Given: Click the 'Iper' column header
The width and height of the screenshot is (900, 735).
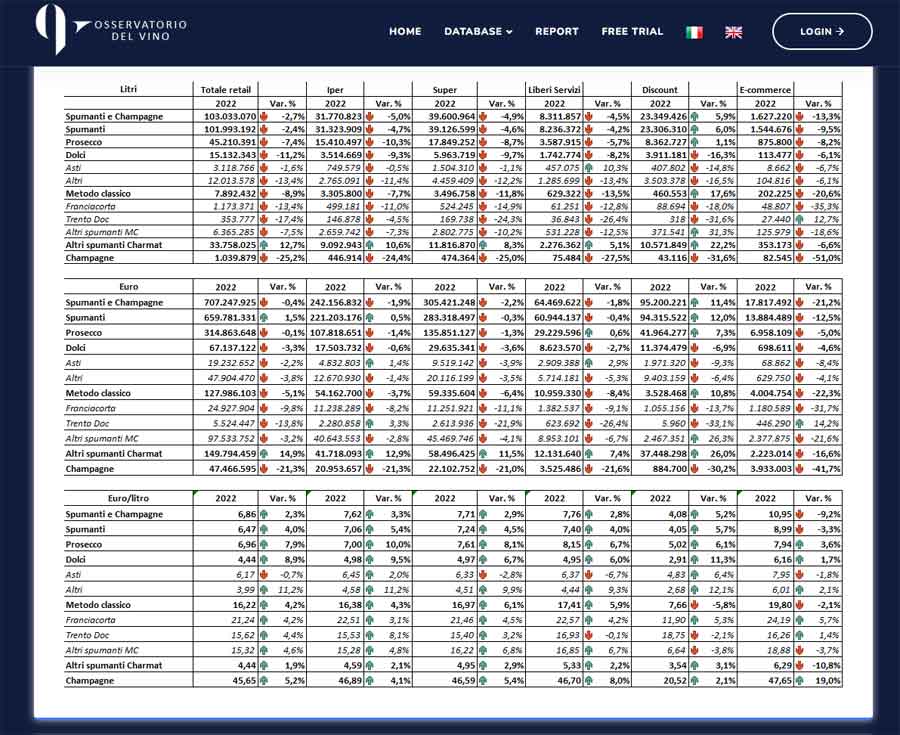Looking at the screenshot, I should click(335, 90).
